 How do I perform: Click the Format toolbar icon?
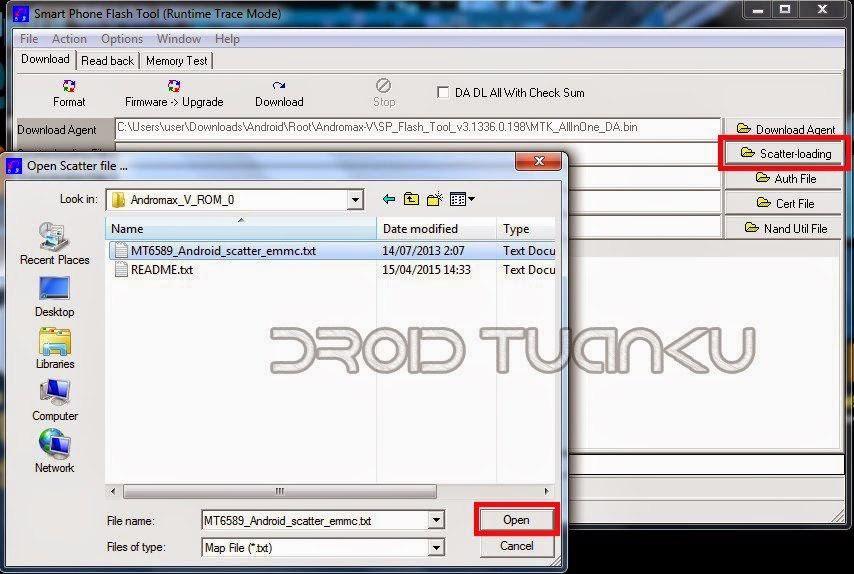click(69, 86)
